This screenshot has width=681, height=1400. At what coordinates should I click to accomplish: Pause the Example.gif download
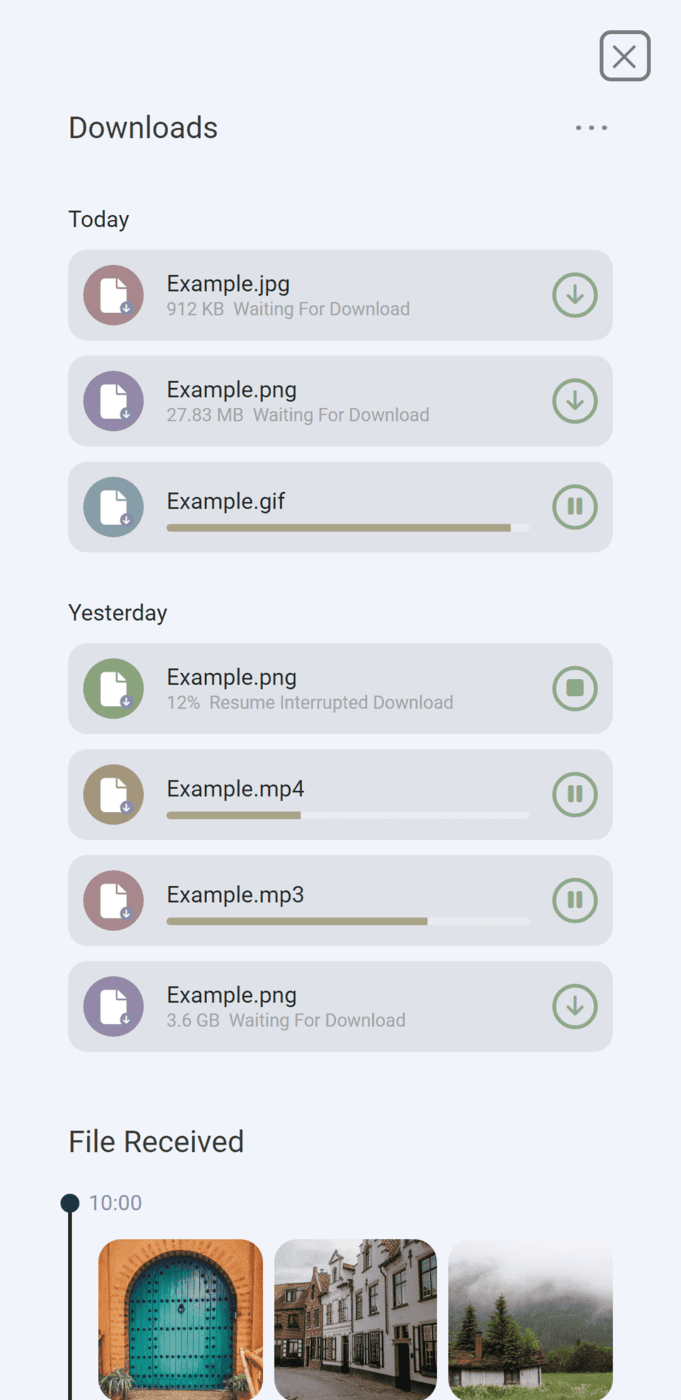(x=575, y=507)
